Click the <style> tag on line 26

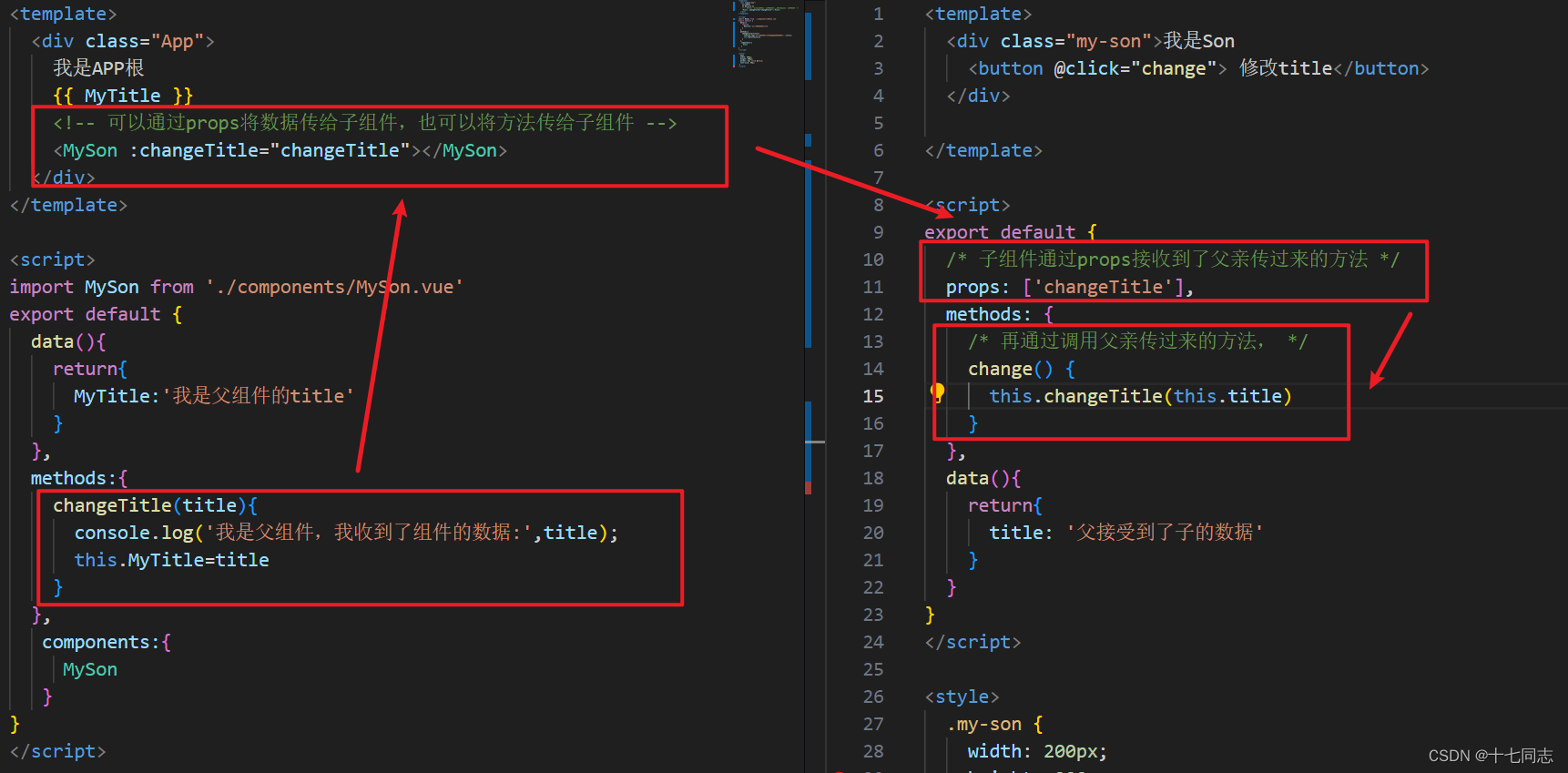point(962,697)
